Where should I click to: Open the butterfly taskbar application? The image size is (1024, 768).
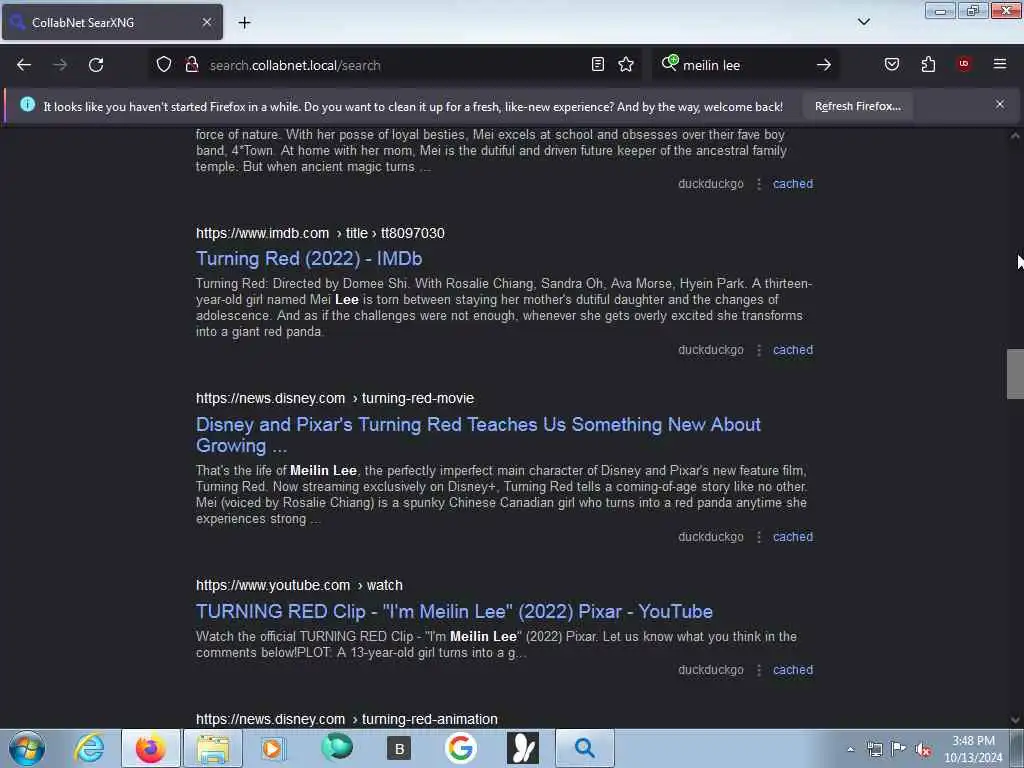pyautogui.click(x=522, y=748)
